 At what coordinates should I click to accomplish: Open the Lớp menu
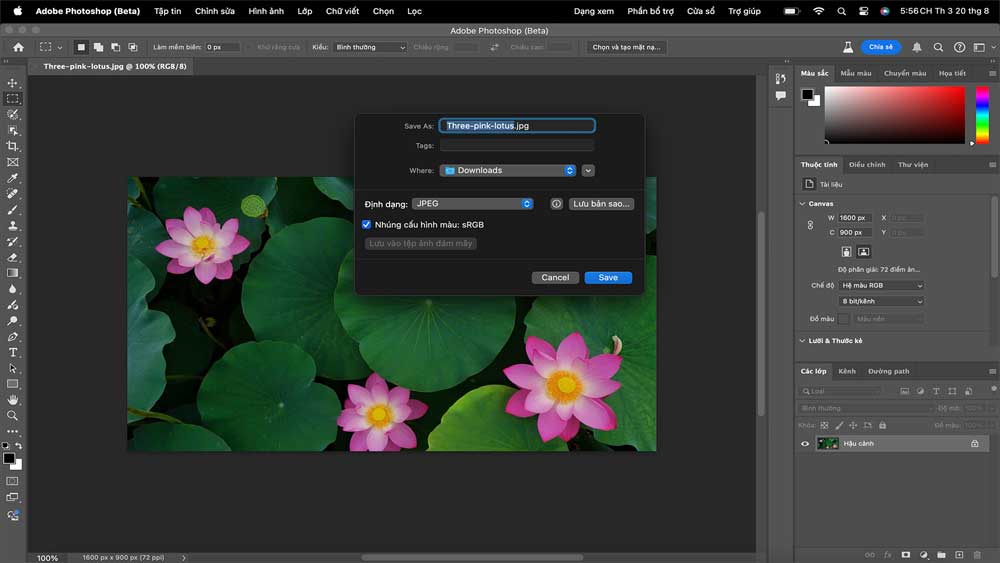pyautogui.click(x=305, y=11)
